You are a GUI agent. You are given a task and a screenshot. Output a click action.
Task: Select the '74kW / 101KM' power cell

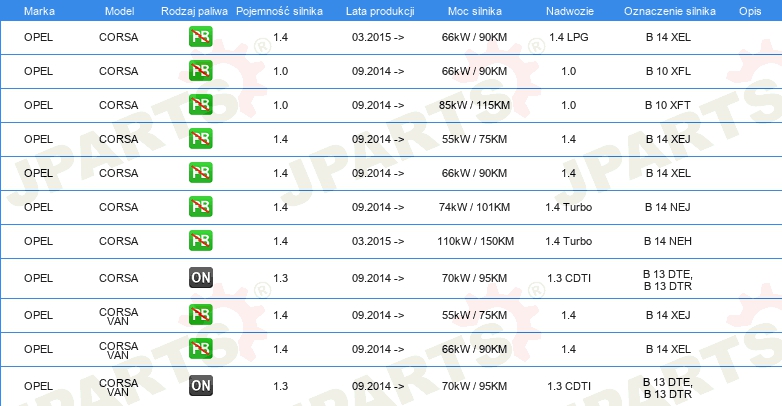(474, 206)
